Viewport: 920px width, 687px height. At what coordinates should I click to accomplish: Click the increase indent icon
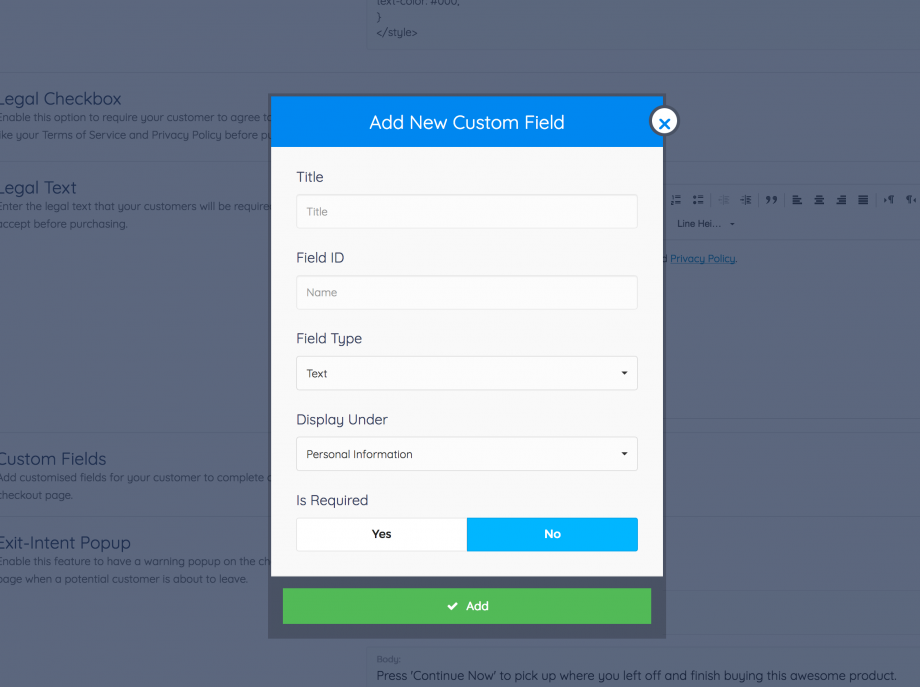pyautogui.click(x=746, y=200)
